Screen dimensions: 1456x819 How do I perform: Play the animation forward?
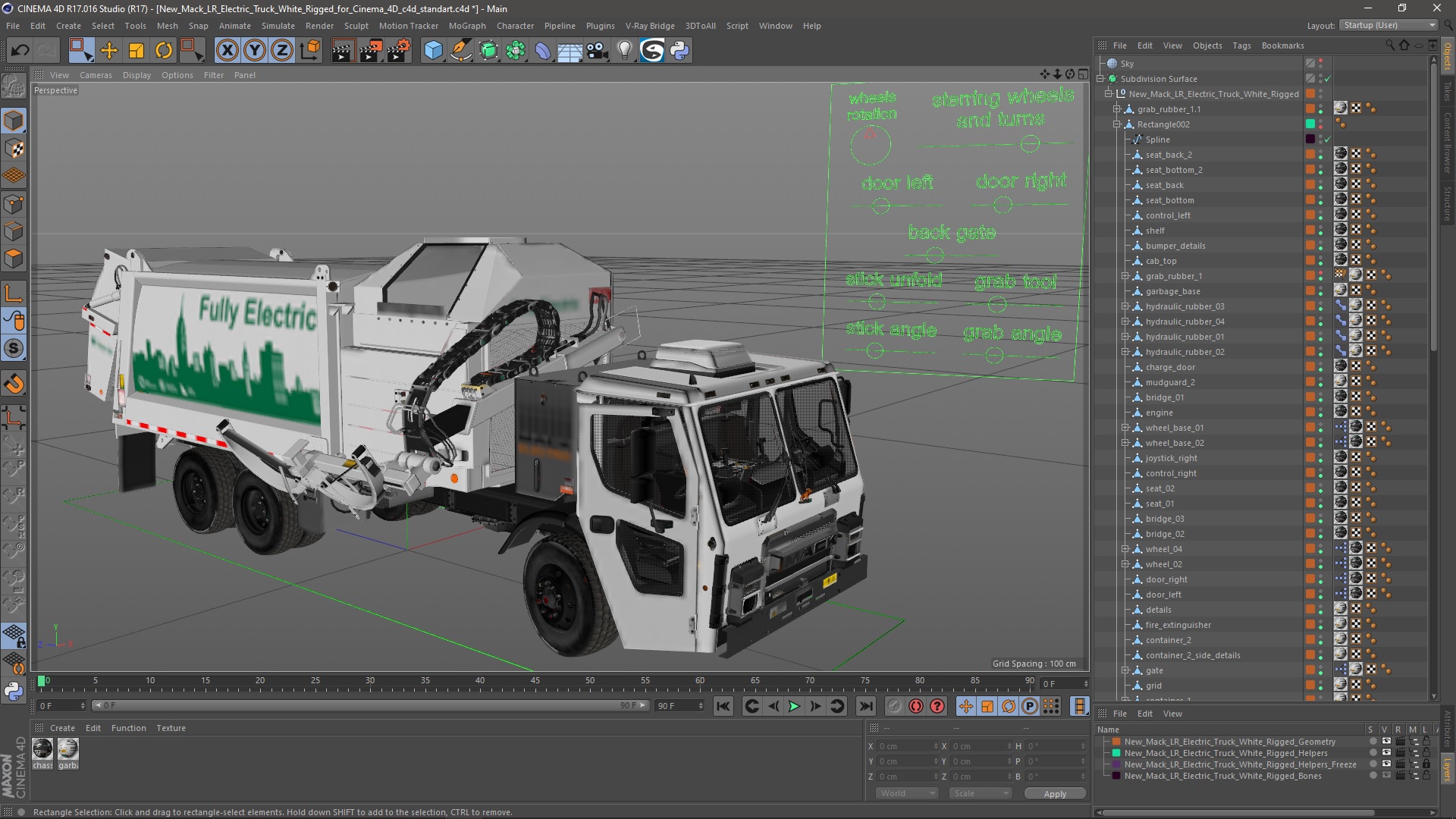(794, 706)
